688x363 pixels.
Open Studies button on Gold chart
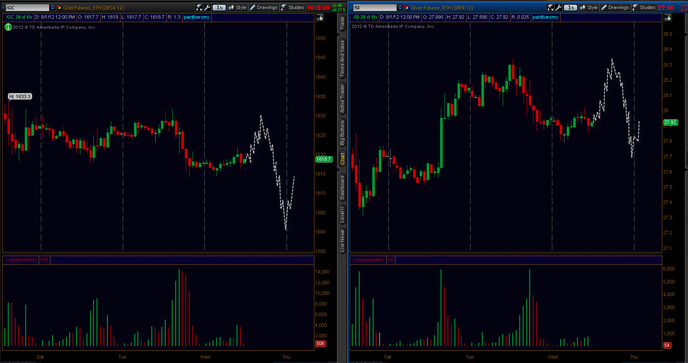point(293,7)
